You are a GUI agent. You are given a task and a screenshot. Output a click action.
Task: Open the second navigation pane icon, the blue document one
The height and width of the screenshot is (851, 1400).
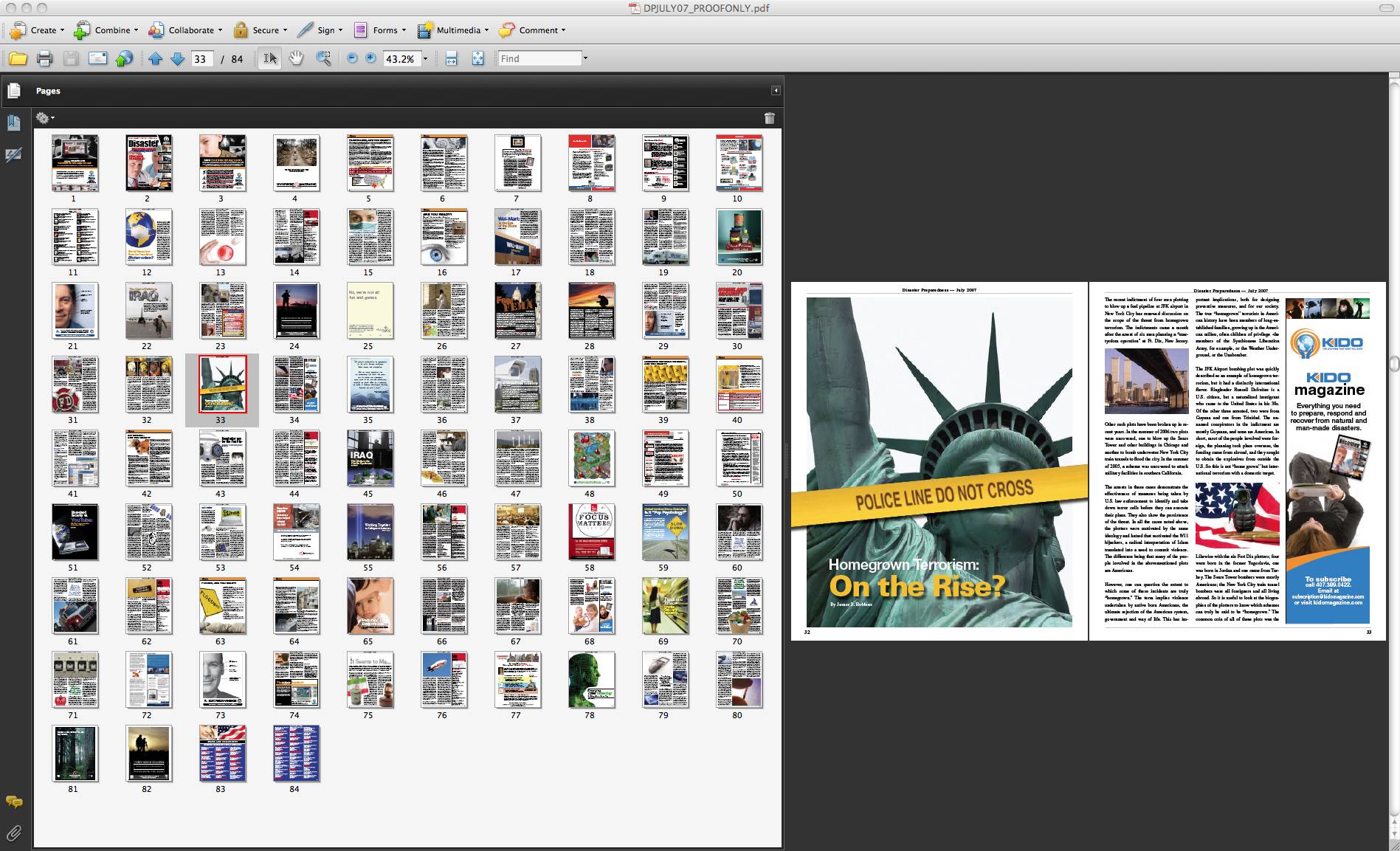click(x=13, y=123)
